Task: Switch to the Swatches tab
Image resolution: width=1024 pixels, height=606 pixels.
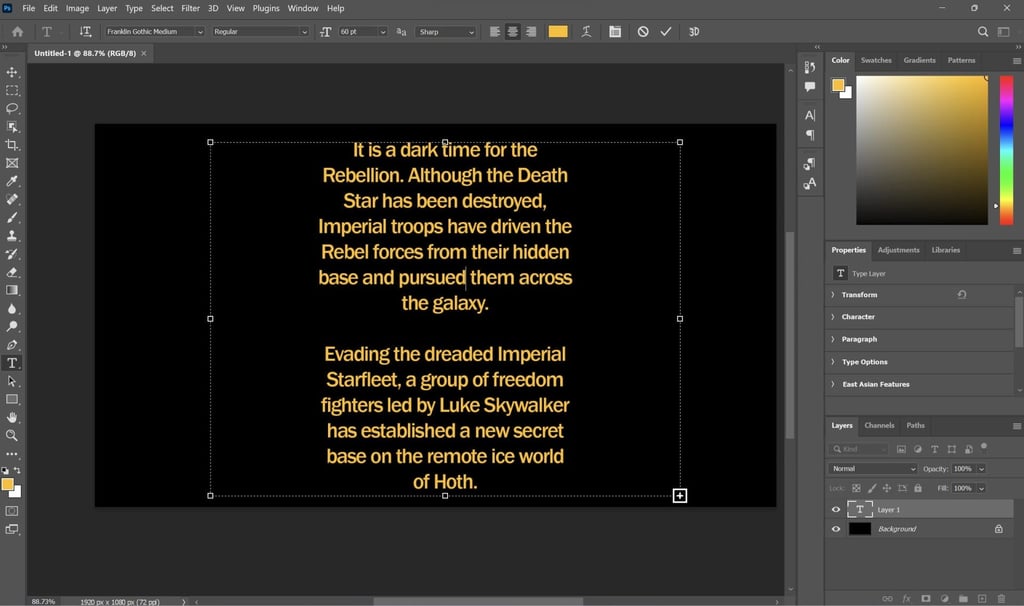Action: pyautogui.click(x=876, y=60)
